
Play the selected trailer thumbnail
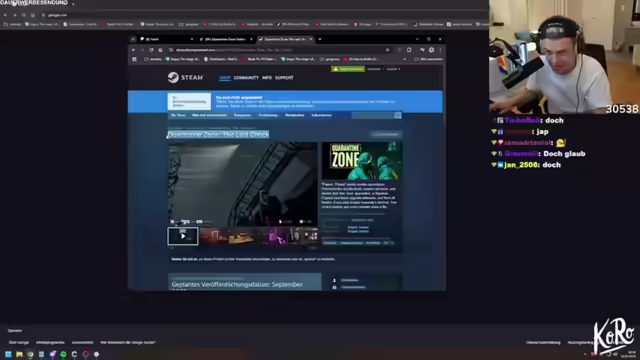click(183, 236)
